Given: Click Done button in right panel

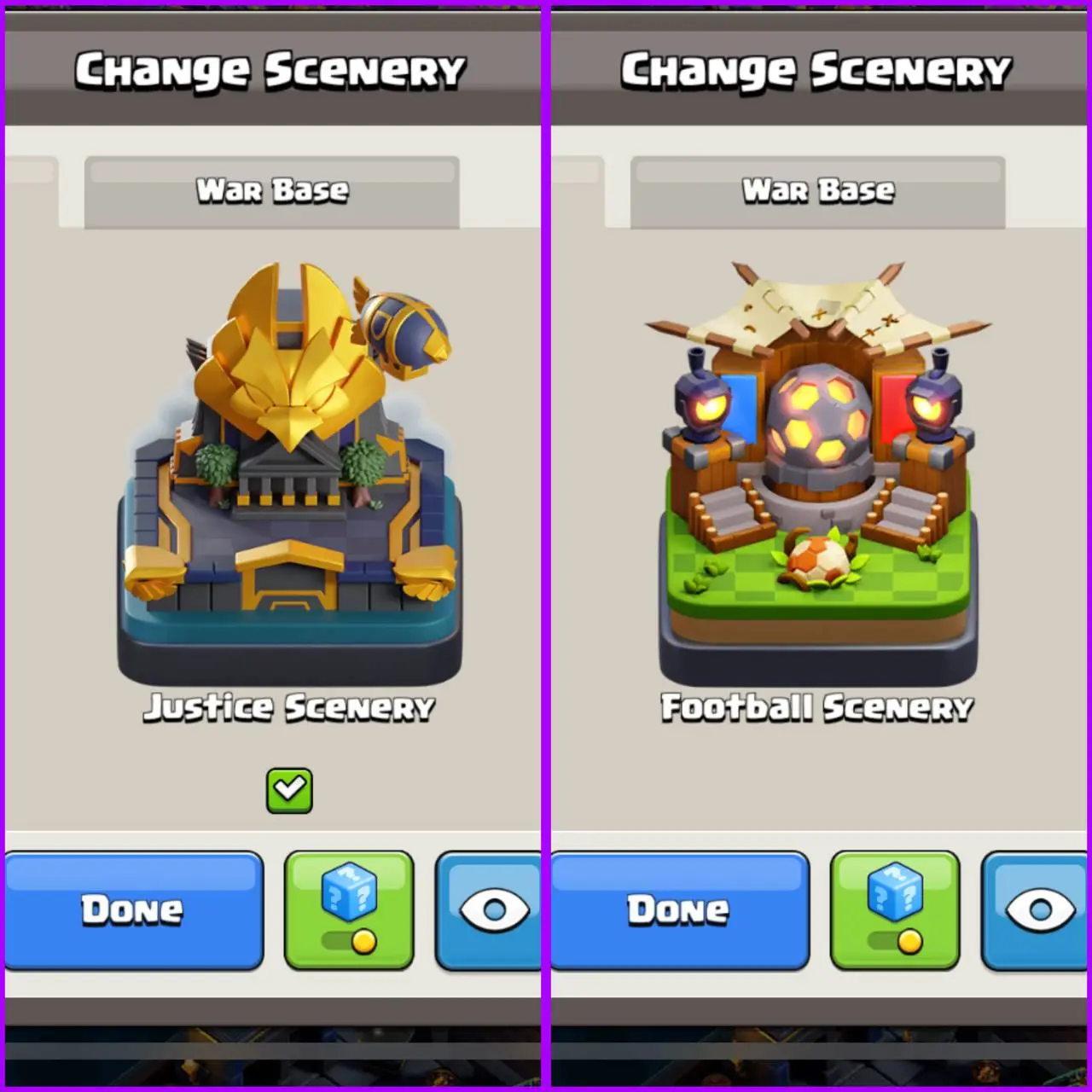Looking at the screenshot, I should 680,910.
